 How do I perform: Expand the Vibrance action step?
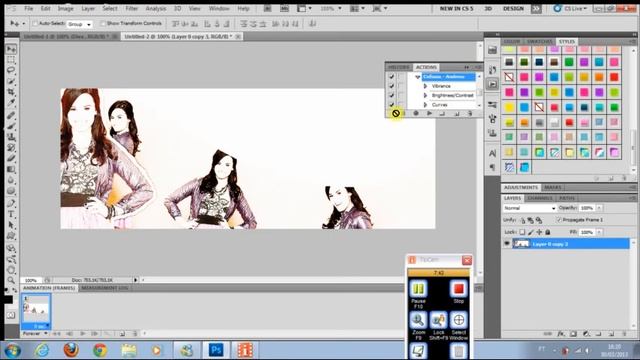click(x=425, y=86)
